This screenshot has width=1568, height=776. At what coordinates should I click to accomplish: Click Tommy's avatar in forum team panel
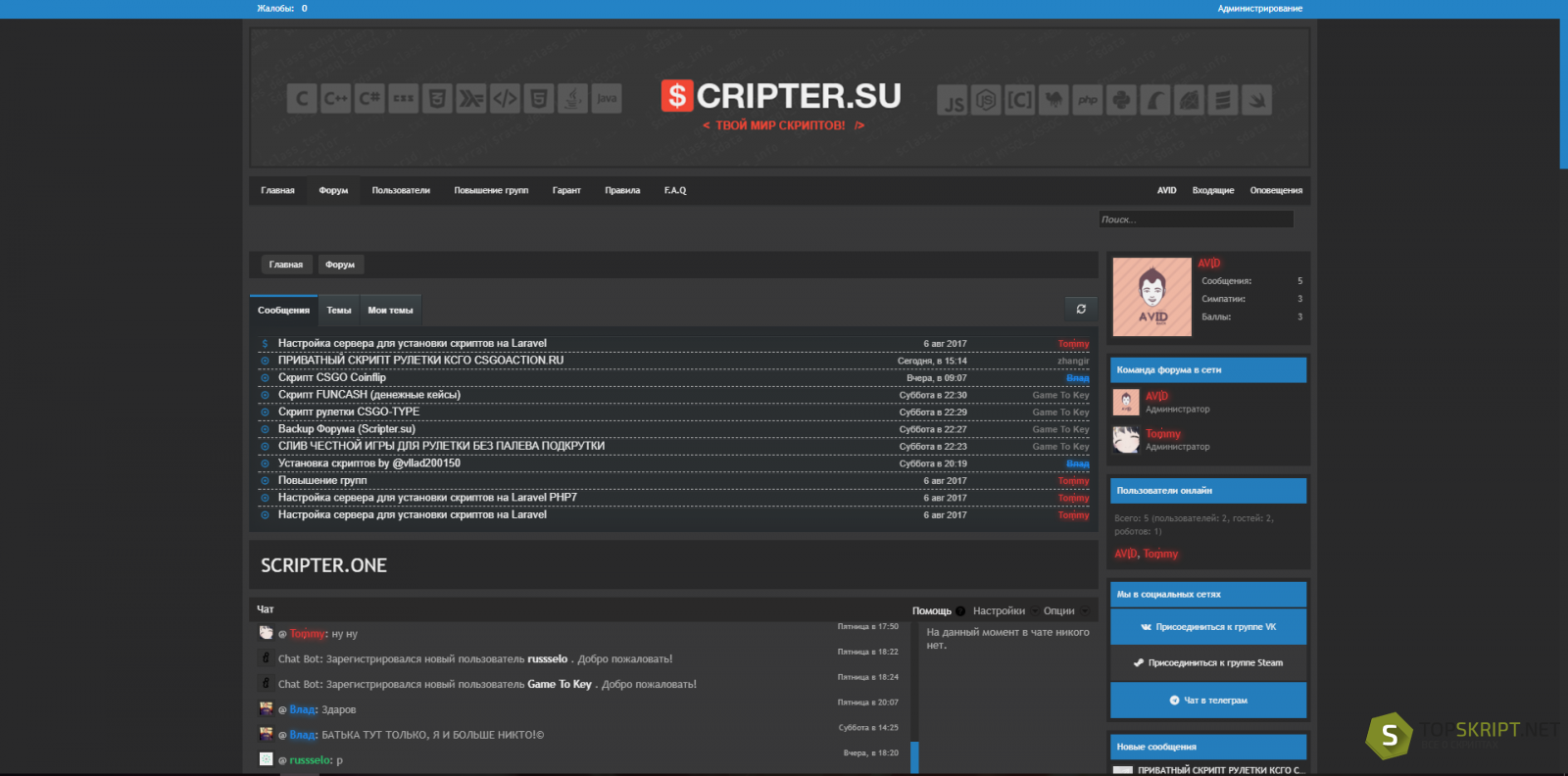(1126, 440)
